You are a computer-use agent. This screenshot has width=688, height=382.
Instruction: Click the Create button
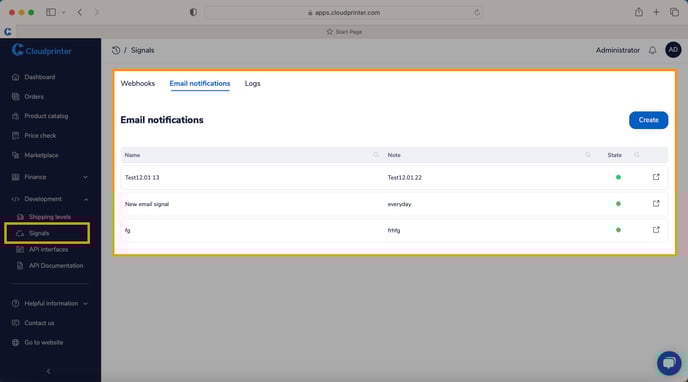(649, 120)
